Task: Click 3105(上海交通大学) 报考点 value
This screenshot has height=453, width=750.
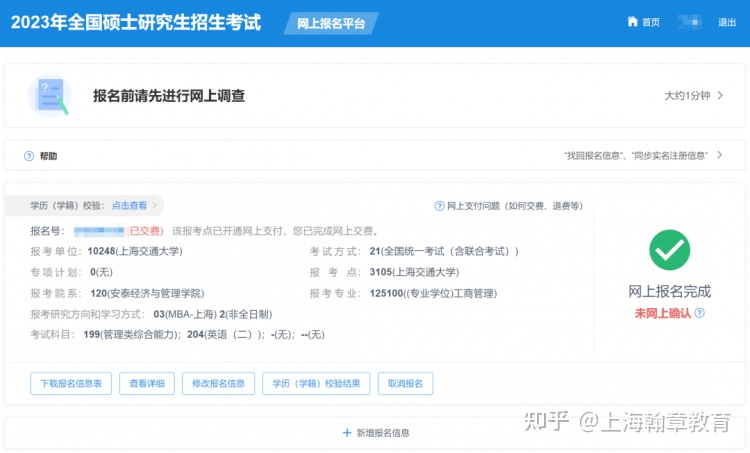Action: 414,273
